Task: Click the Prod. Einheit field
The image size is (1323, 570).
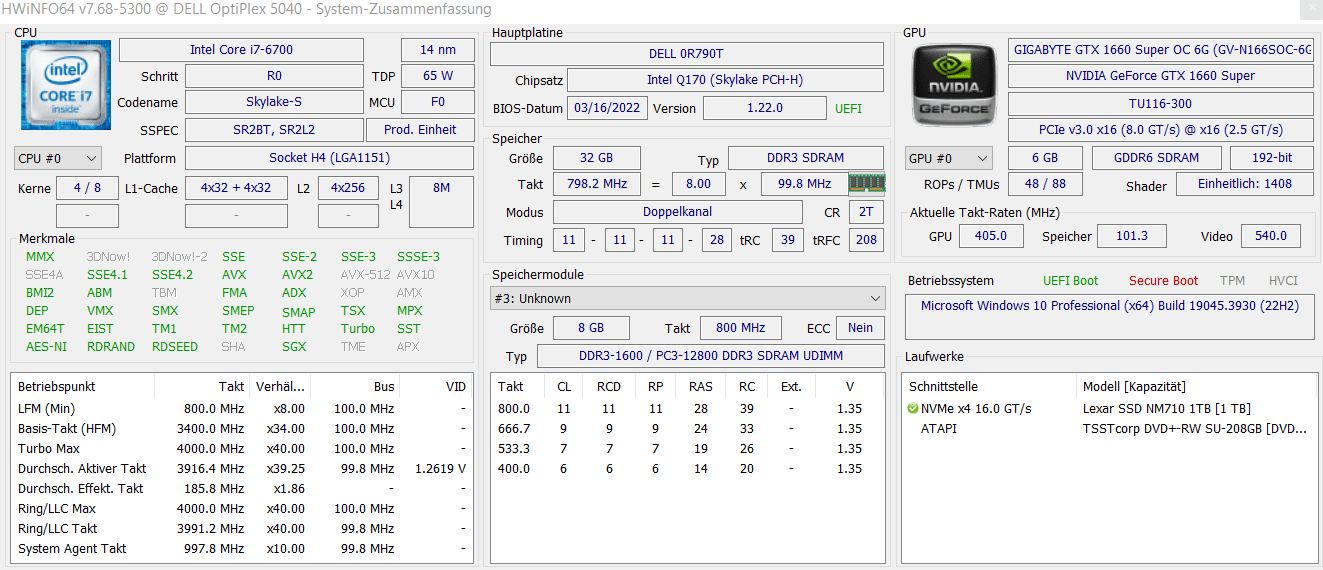Action: coord(420,129)
